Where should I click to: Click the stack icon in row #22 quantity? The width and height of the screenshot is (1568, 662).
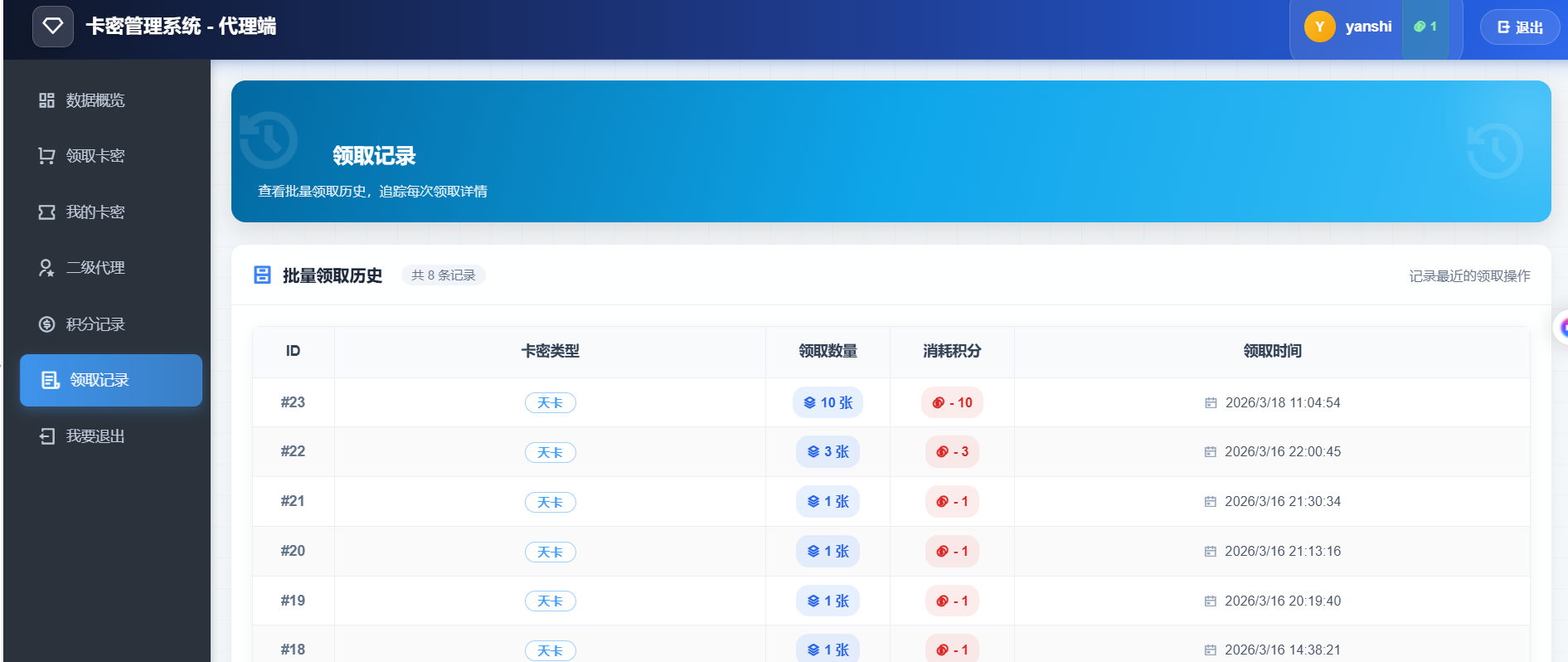click(813, 452)
